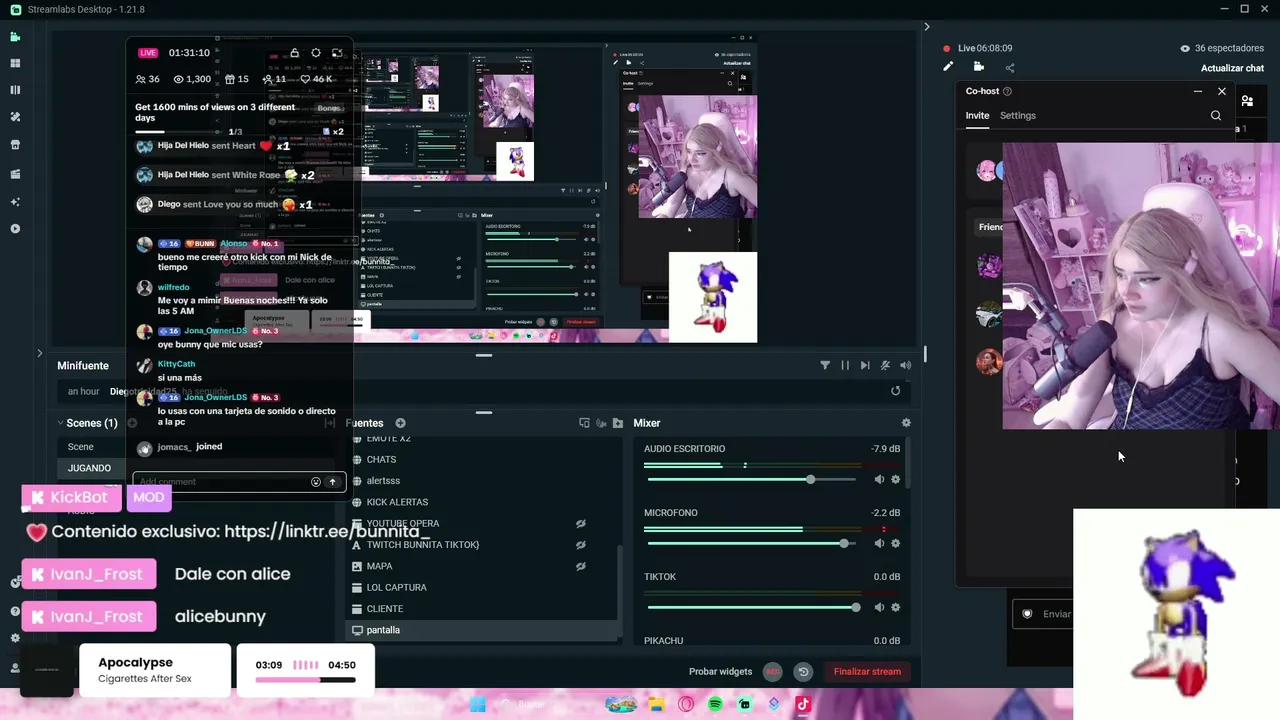Click Finalizar stream button
1280x720 pixels.
coord(867,672)
